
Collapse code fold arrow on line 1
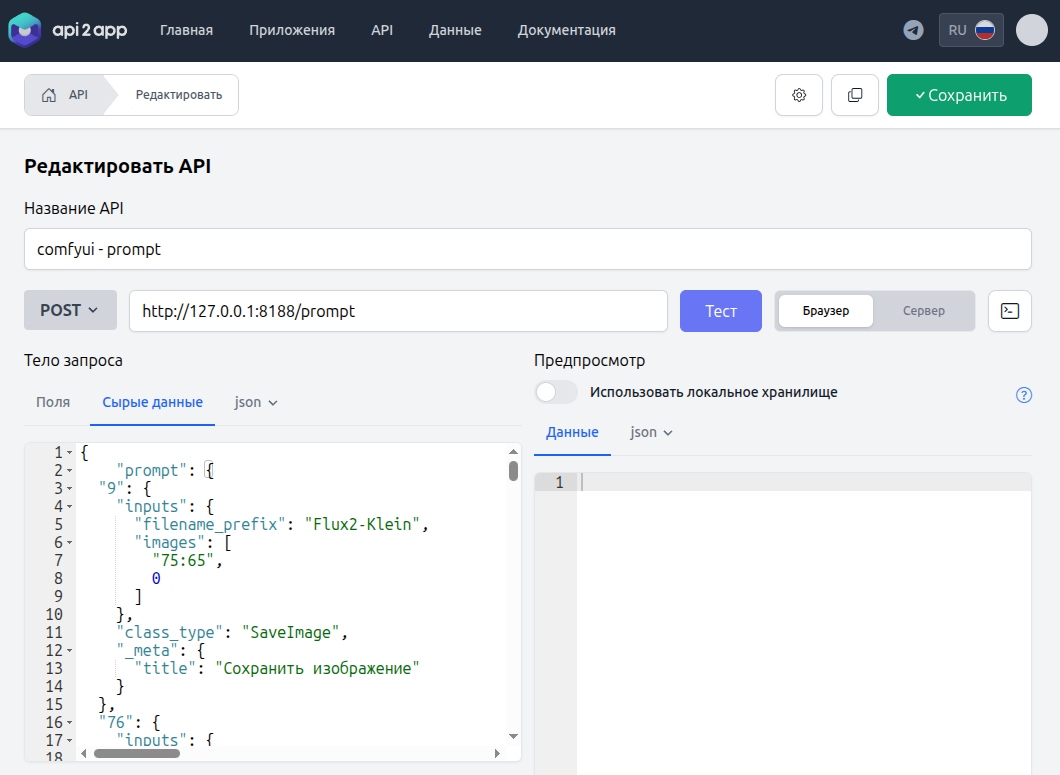pyautogui.click(x=69, y=452)
